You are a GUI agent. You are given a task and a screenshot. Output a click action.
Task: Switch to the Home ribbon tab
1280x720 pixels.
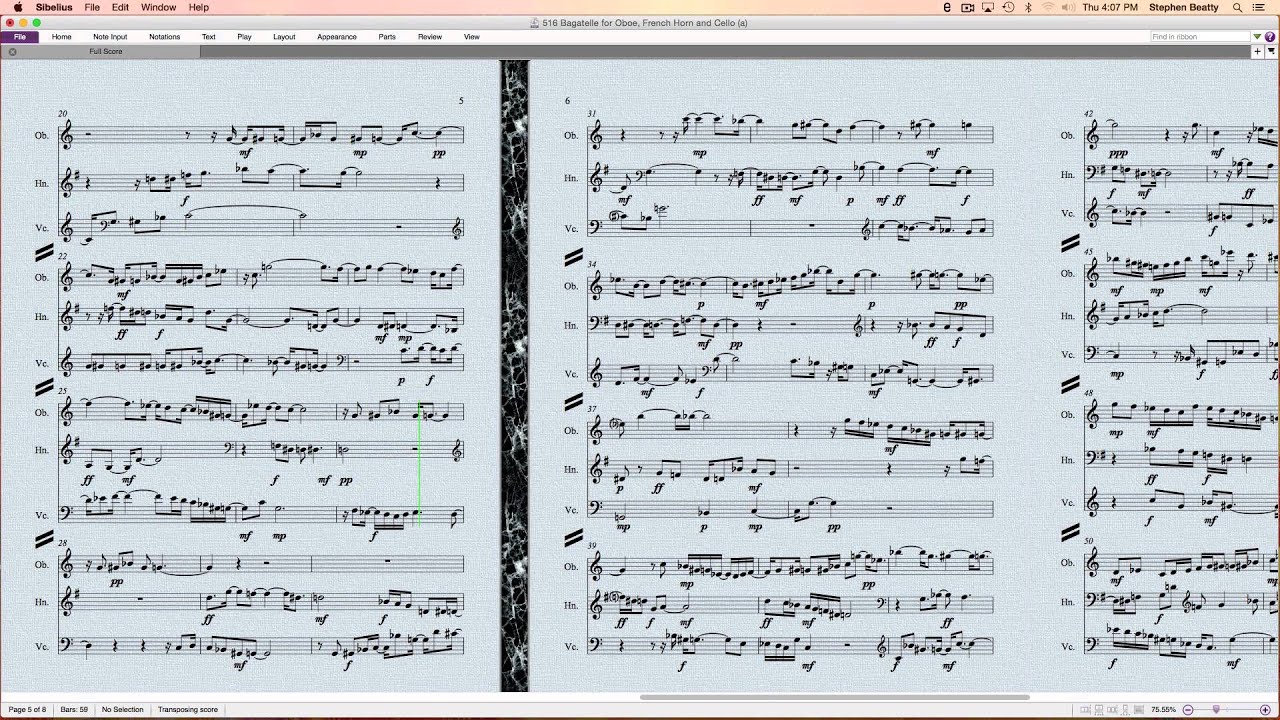[x=62, y=37]
